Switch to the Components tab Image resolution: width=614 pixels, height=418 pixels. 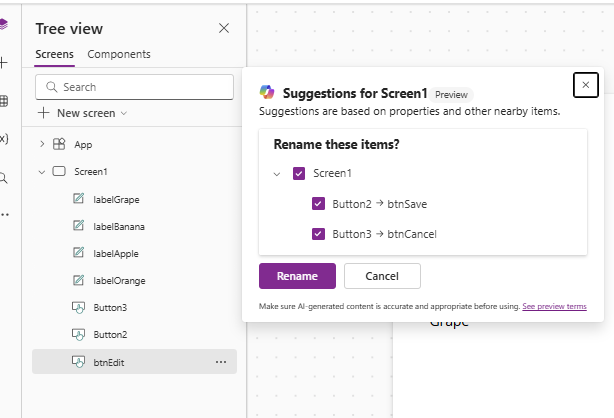pos(119,54)
